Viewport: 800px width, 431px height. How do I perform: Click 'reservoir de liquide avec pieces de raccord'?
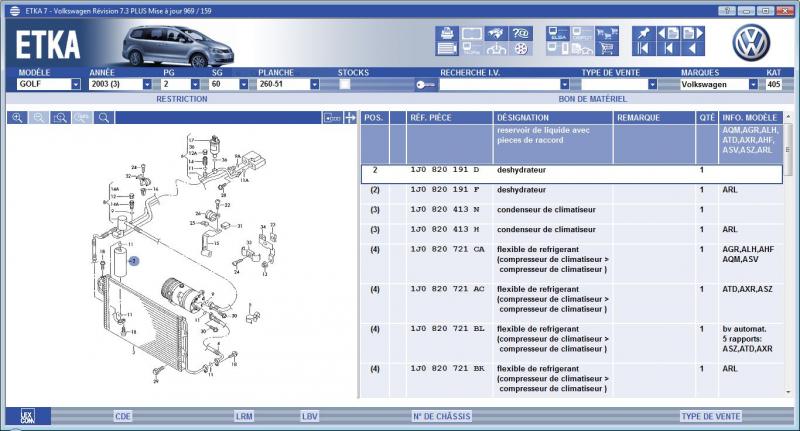[x=543, y=135]
